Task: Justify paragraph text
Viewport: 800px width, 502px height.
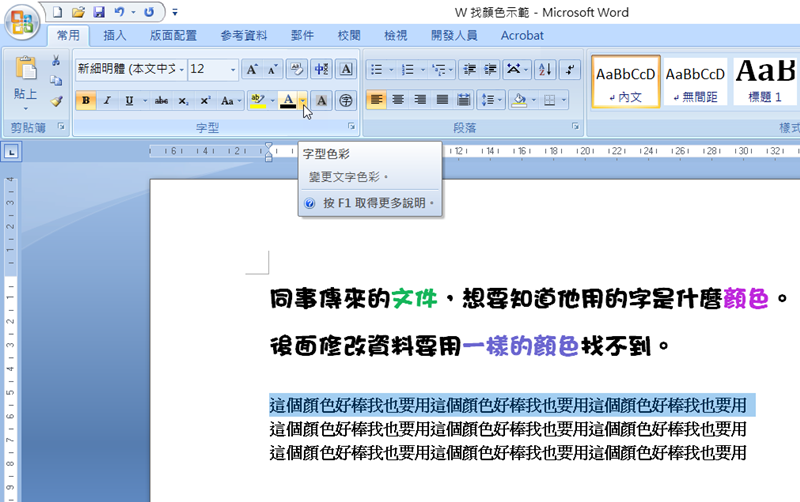Action: [442, 100]
